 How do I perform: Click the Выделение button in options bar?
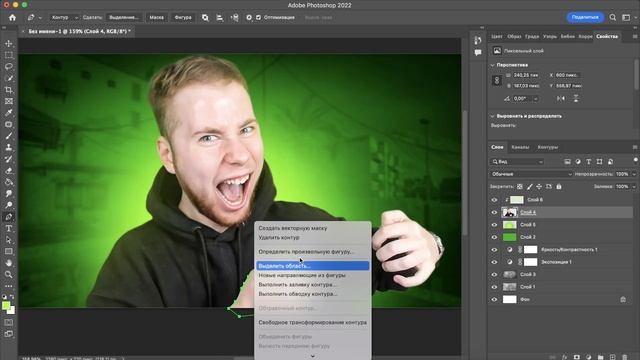coord(124,18)
